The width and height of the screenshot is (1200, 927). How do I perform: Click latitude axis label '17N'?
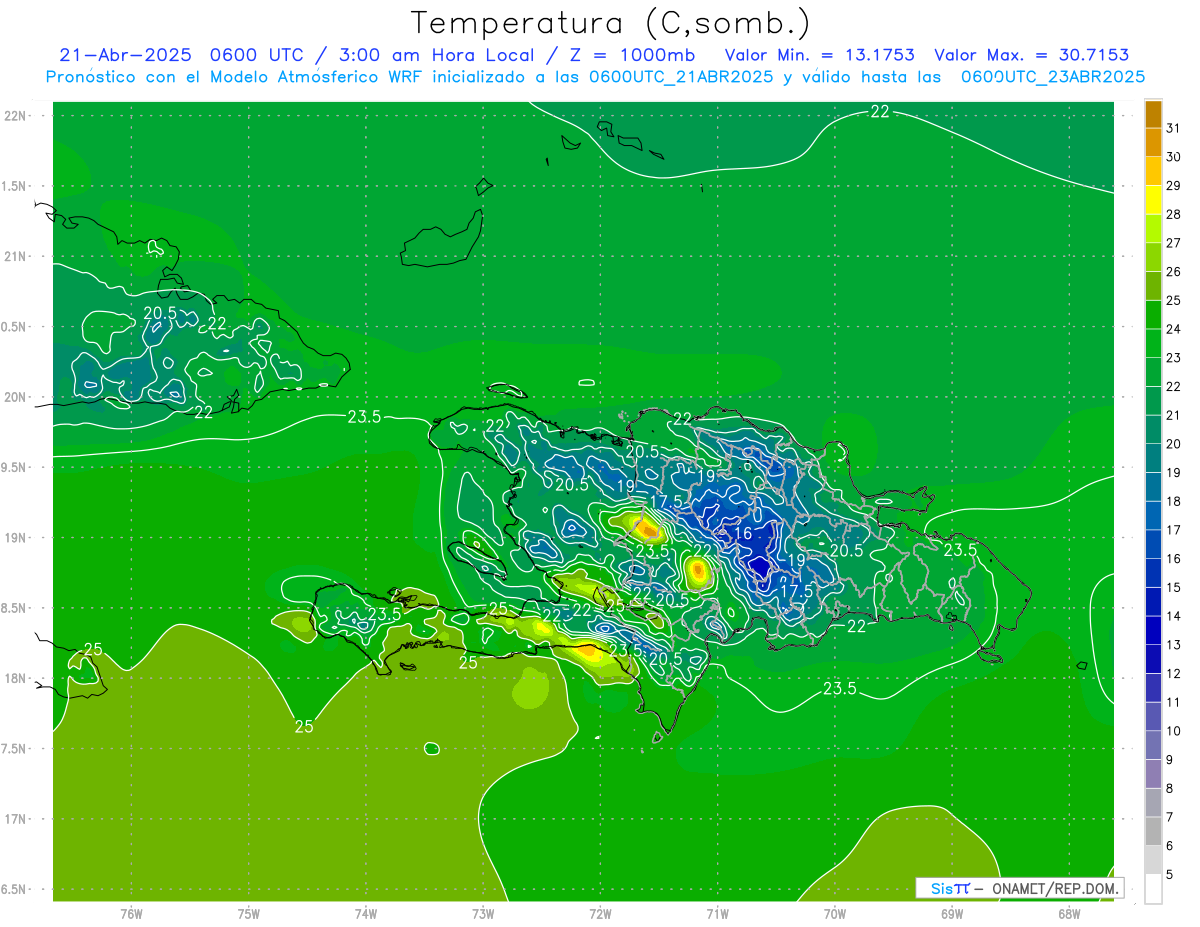point(15,819)
